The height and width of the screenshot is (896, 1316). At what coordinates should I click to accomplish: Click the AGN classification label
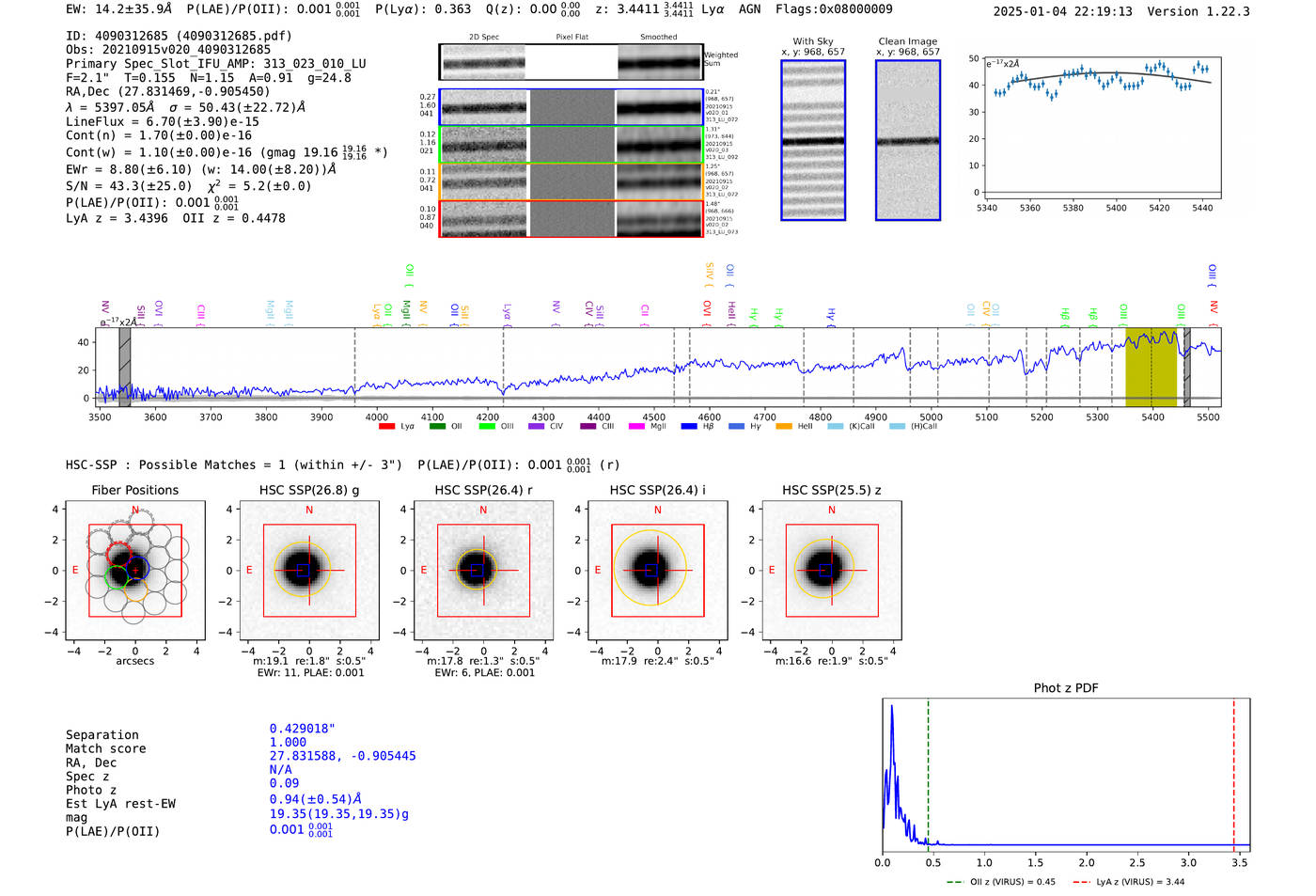[x=749, y=9]
